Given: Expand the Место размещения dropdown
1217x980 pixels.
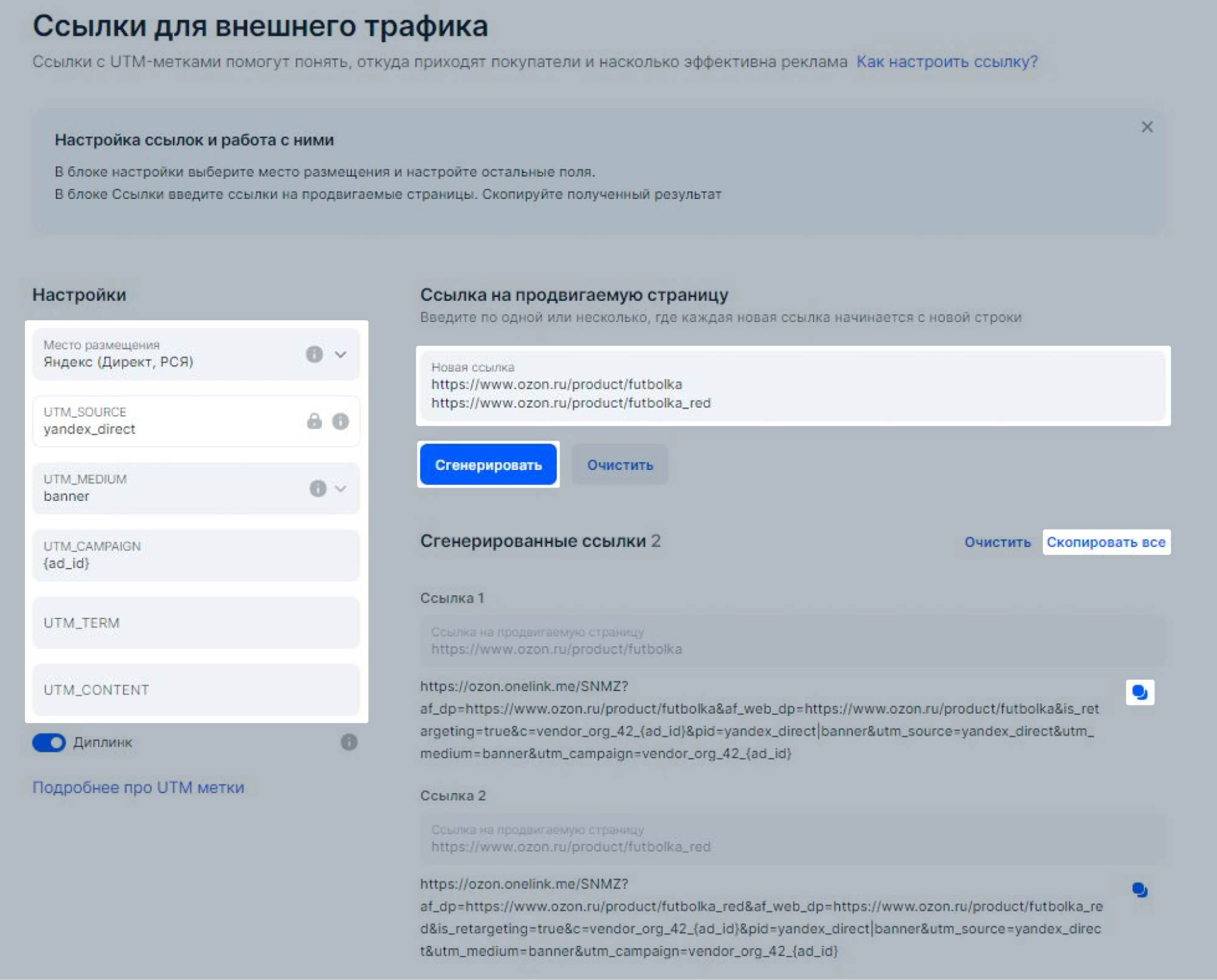Looking at the screenshot, I should click(x=341, y=354).
